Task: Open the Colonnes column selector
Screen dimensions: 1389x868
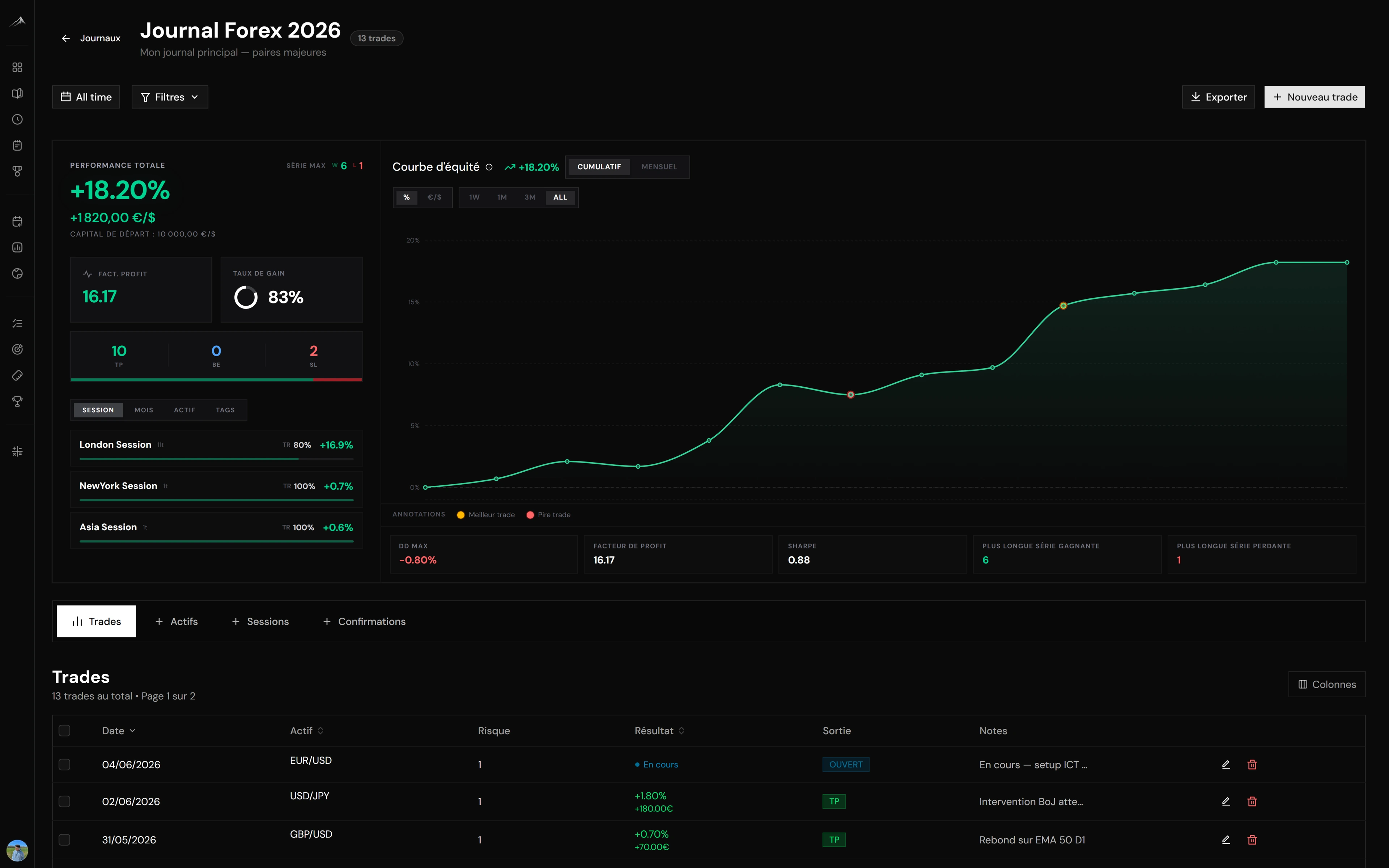Action: click(1326, 684)
